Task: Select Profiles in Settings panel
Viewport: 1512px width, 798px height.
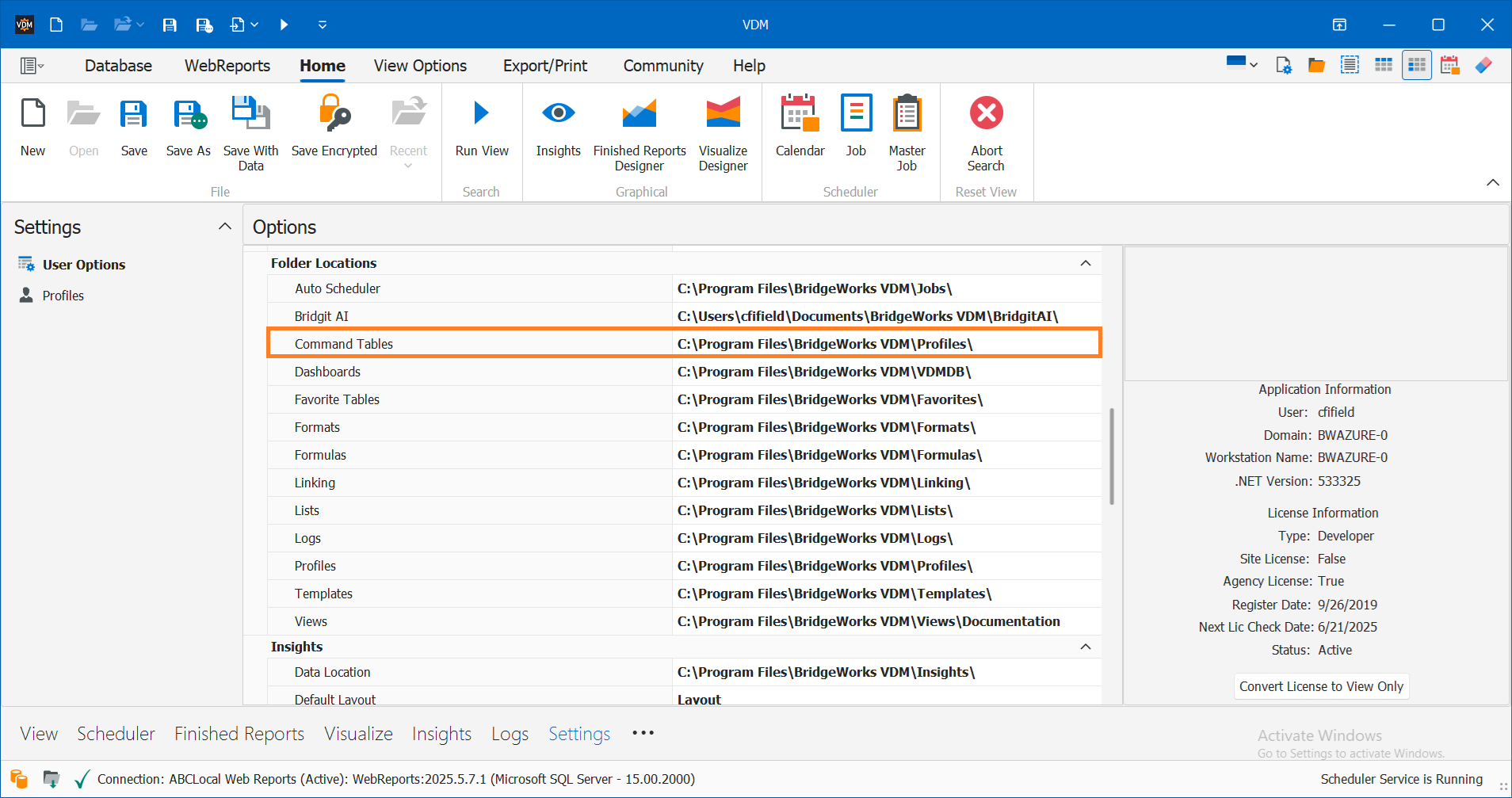Action: (x=63, y=296)
